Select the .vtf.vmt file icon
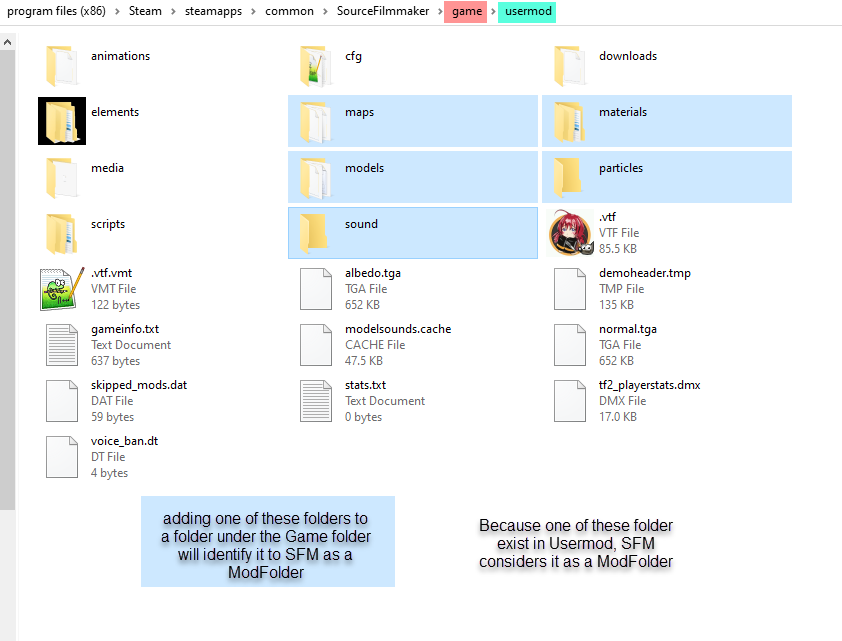Screen dimensions: 842x641 (x=62, y=289)
